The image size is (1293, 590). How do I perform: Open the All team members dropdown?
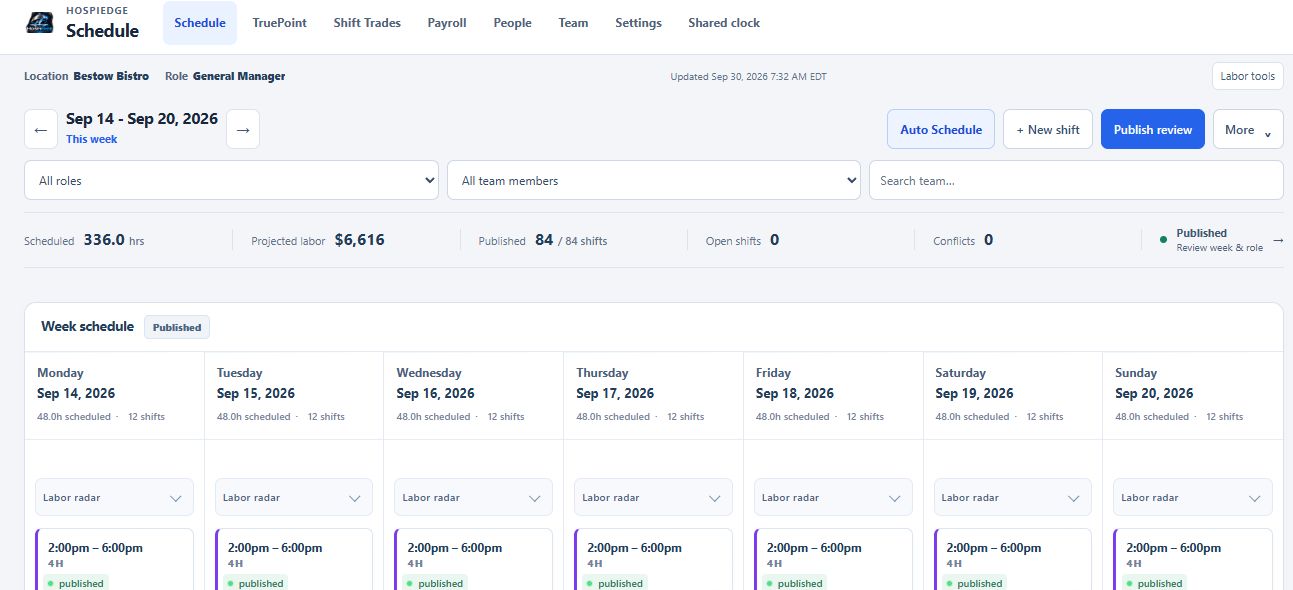click(x=654, y=180)
